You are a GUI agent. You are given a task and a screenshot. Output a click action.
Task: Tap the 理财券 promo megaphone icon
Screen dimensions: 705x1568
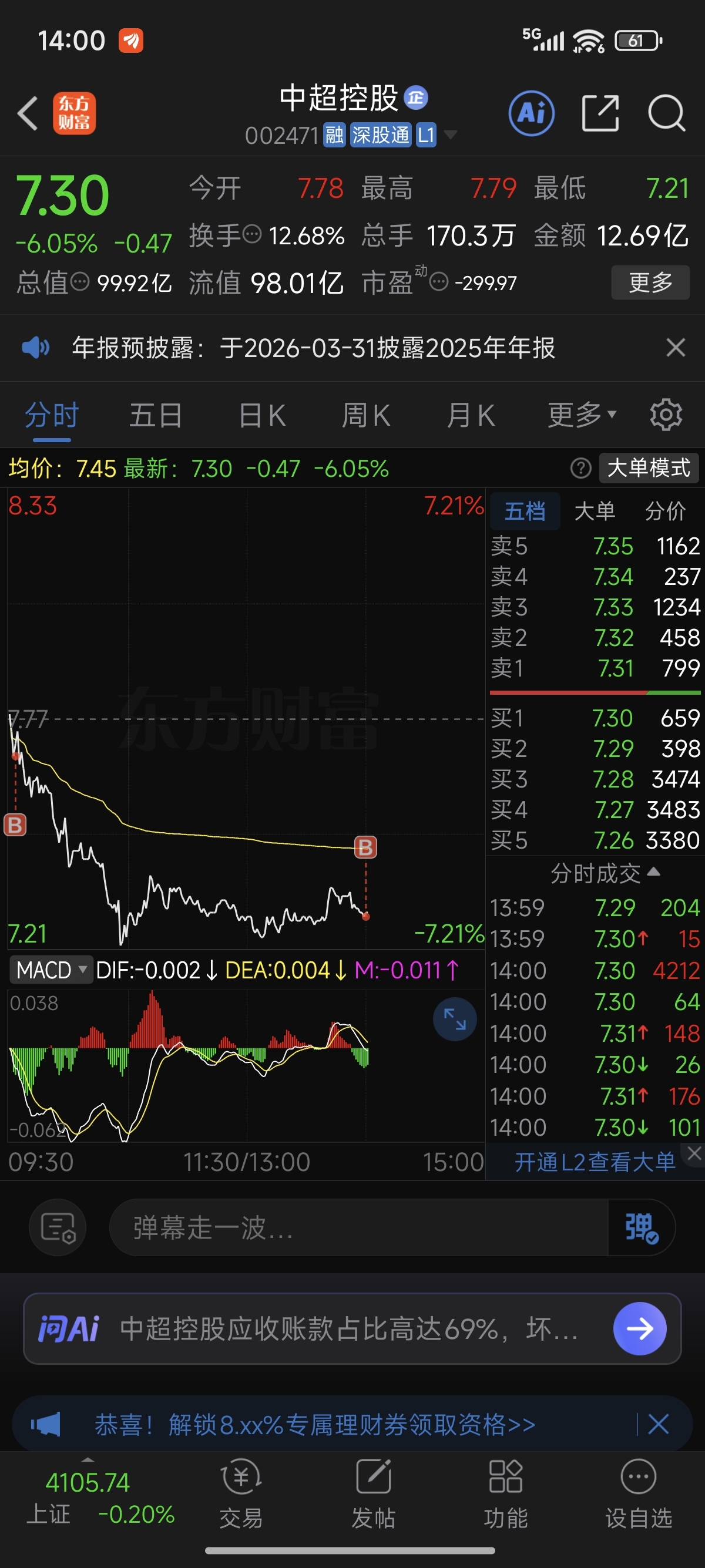46,1424
